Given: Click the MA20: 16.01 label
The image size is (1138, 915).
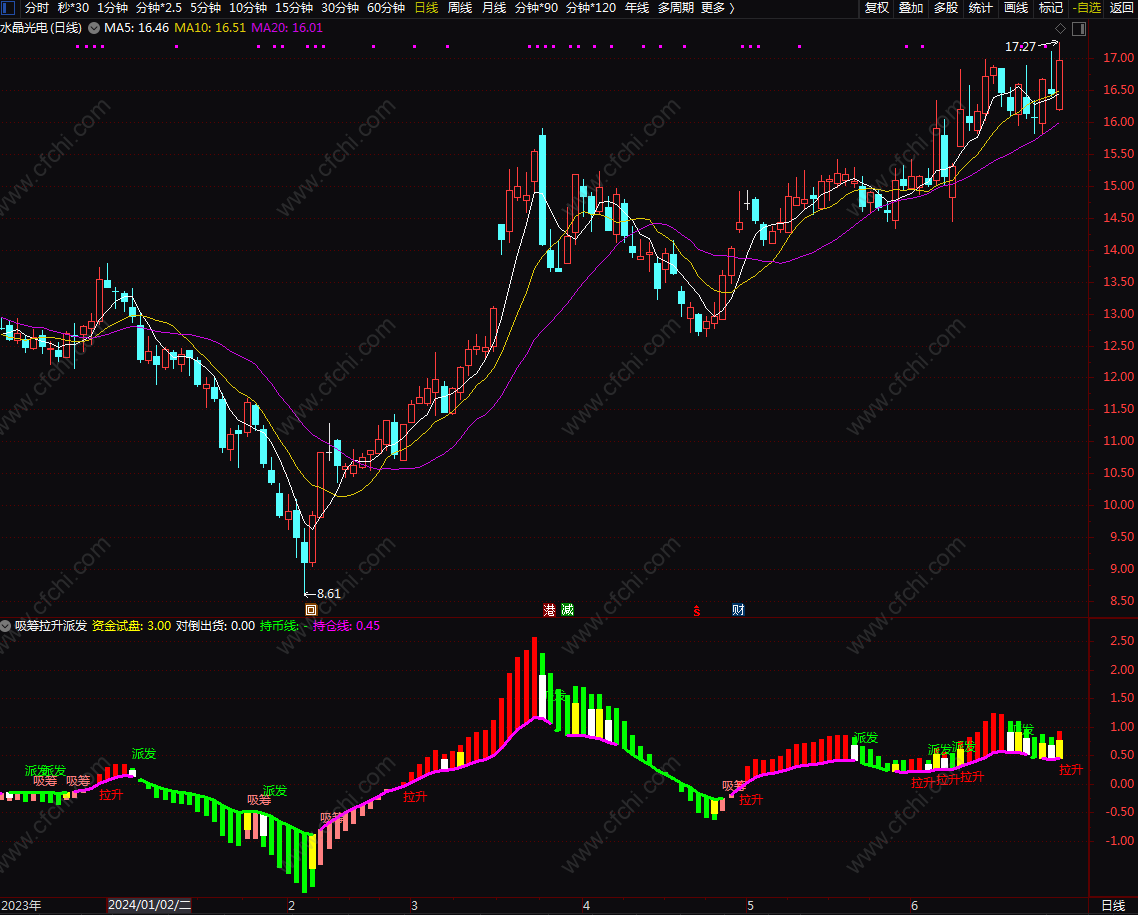Looking at the screenshot, I should click(287, 28).
